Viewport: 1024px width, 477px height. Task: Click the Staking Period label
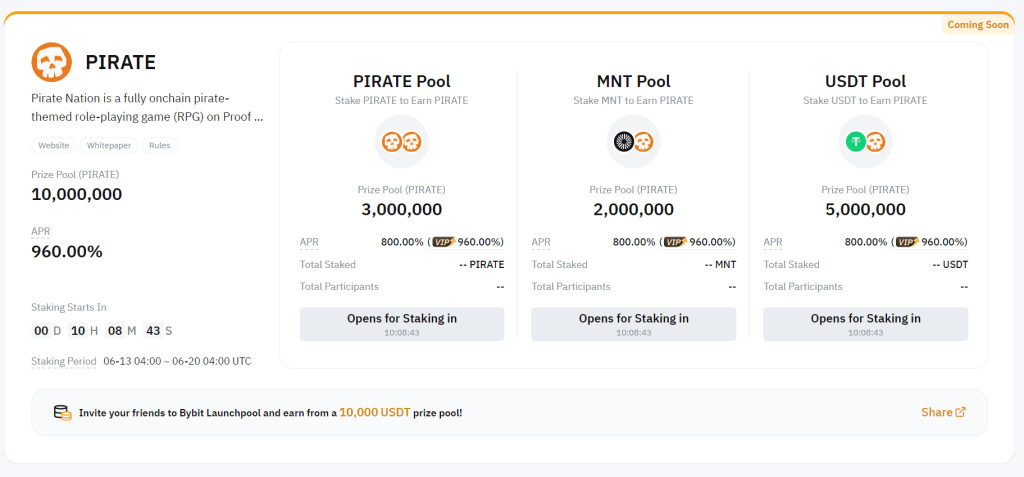coord(64,361)
